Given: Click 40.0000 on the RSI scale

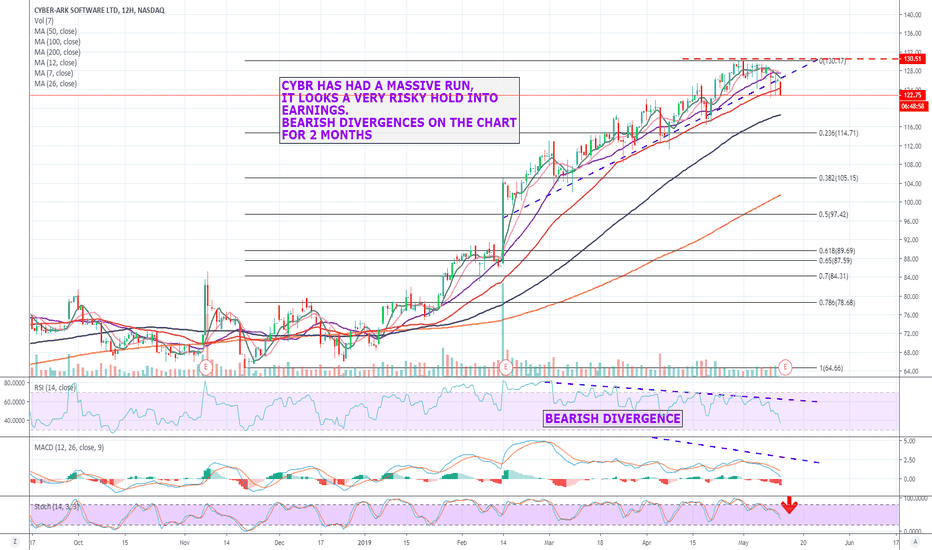Looking at the screenshot, I should pyautogui.click(x=14, y=420).
